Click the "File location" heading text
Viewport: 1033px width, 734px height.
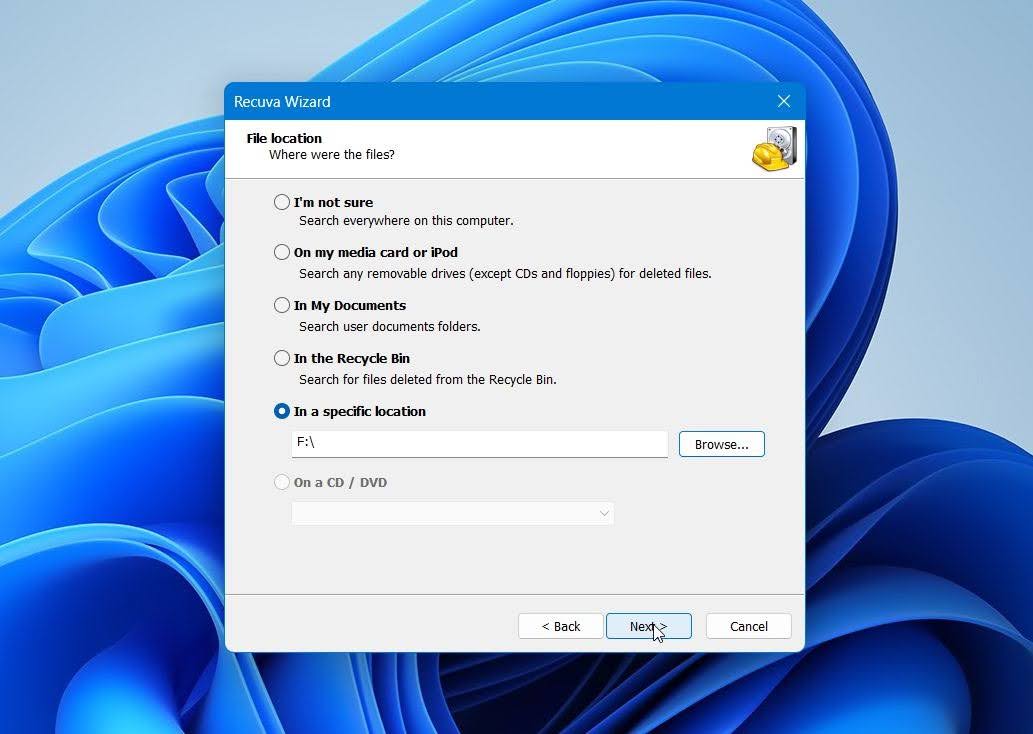coord(284,138)
